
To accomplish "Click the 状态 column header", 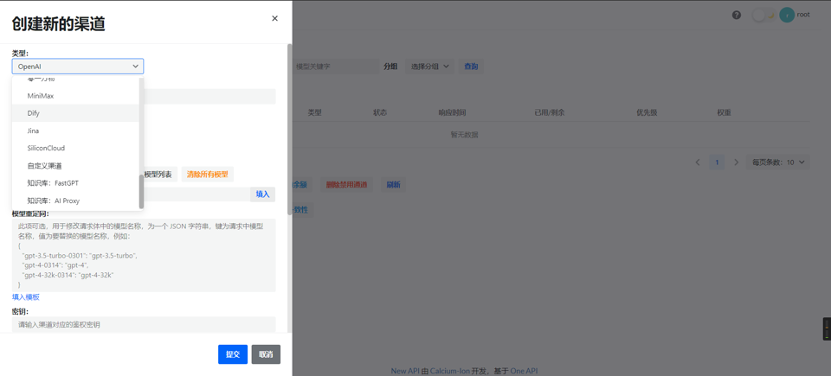I will [380, 113].
